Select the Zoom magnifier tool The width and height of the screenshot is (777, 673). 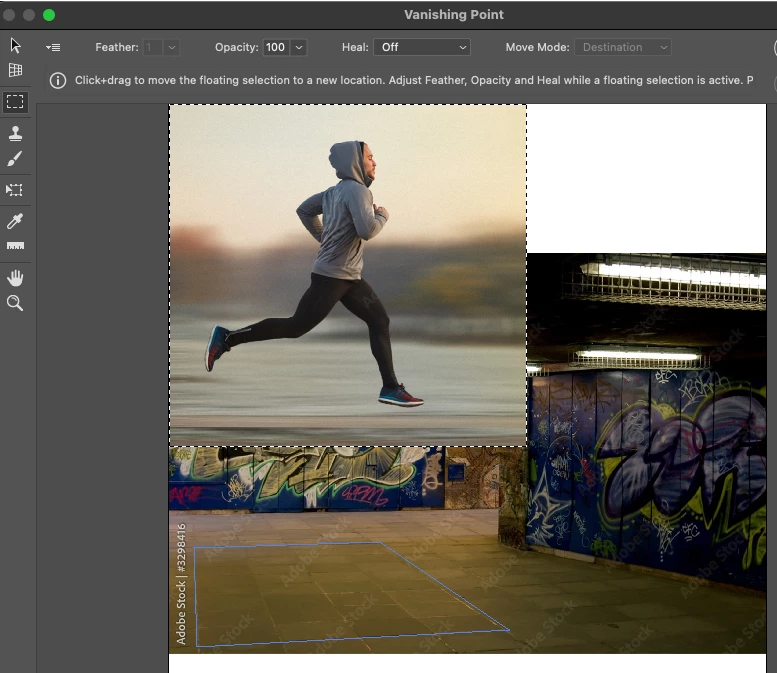15,302
